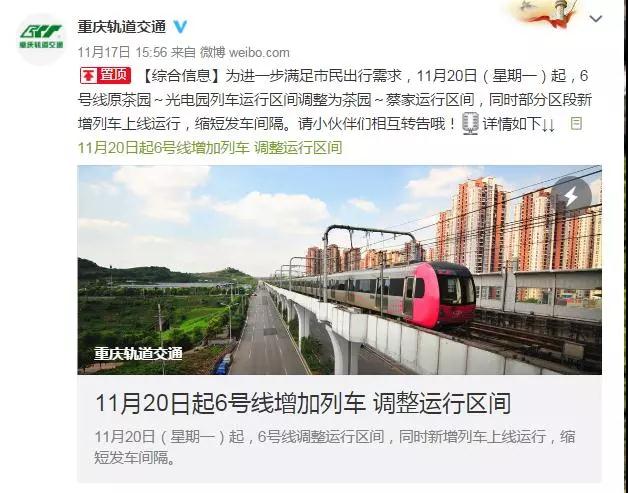Click the decorative banner graphic at top right
Screen dimensions: 628x493
[x=546, y=14]
